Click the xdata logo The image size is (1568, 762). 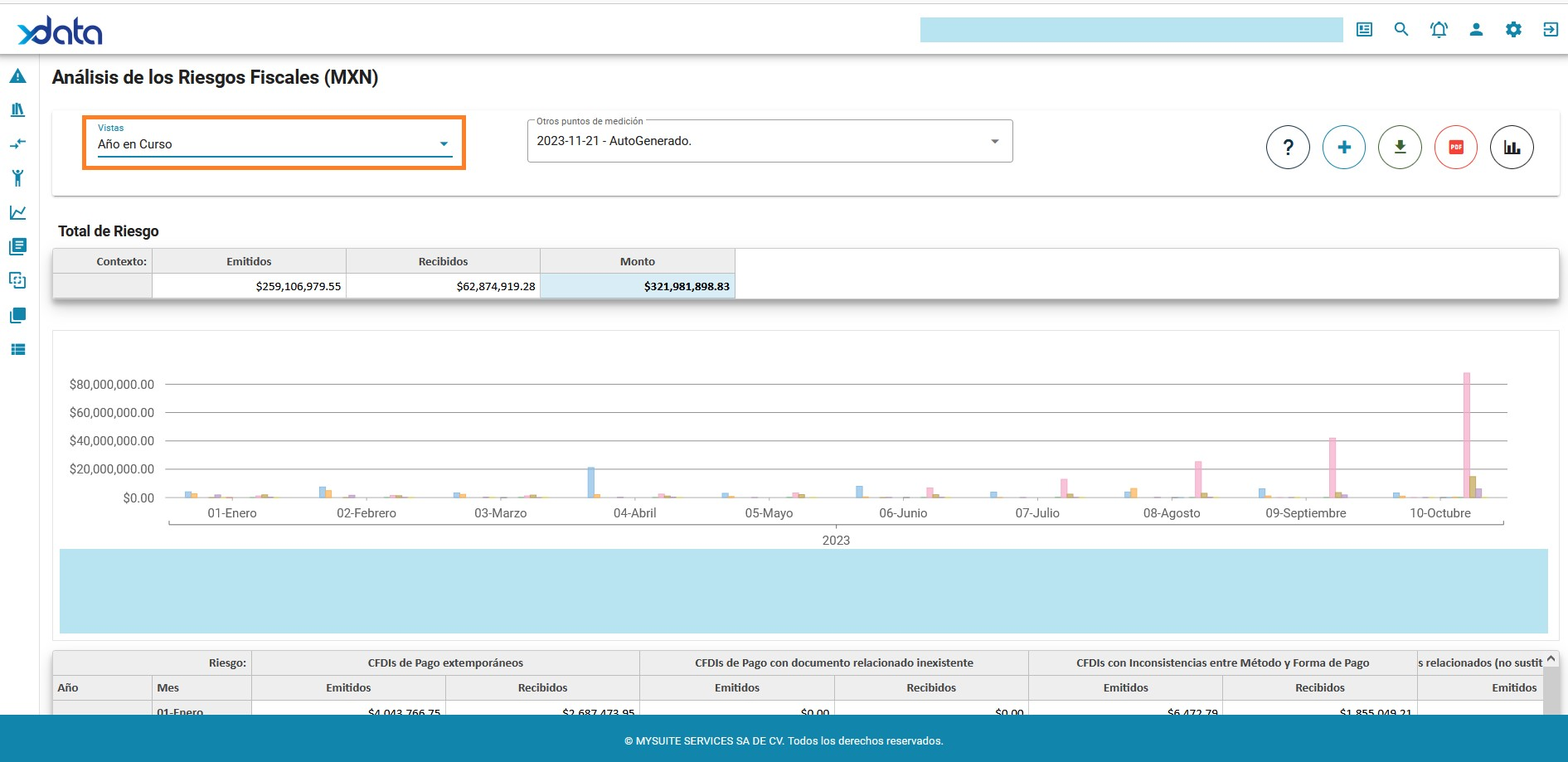[x=60, y=31]
